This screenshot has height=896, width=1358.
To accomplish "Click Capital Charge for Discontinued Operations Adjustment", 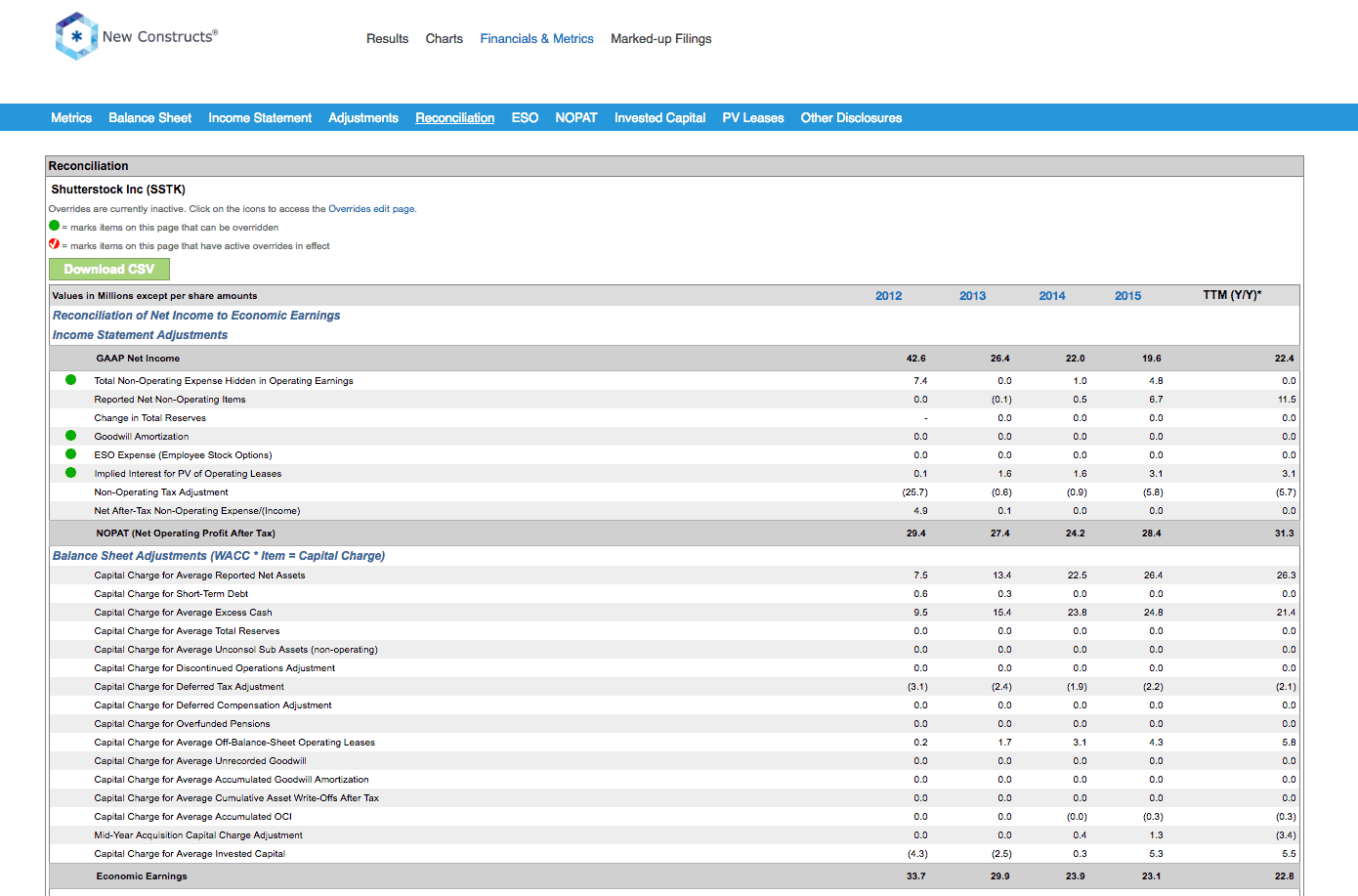I will point(214,668).
